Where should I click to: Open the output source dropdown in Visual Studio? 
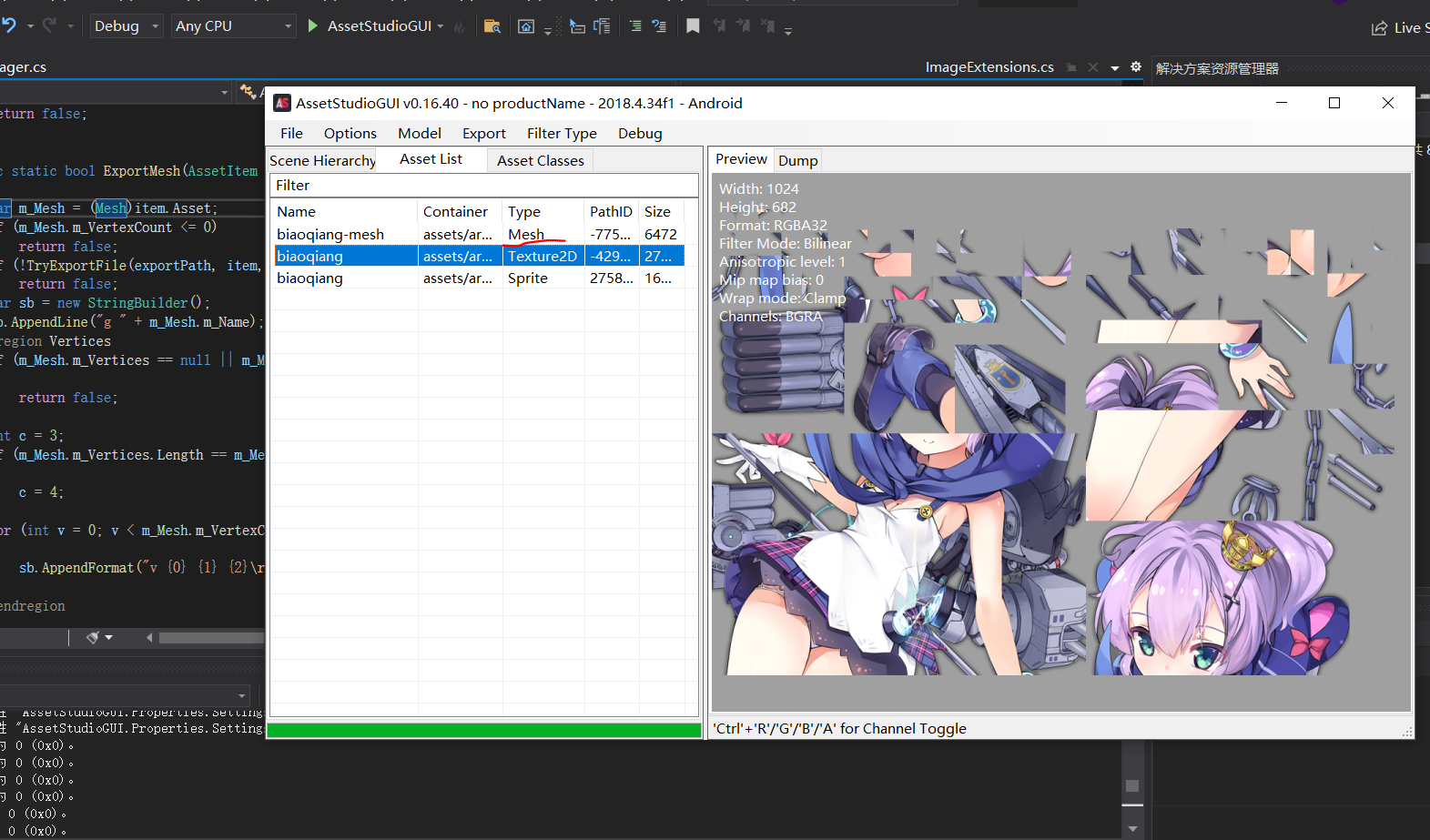click(124, 694)
